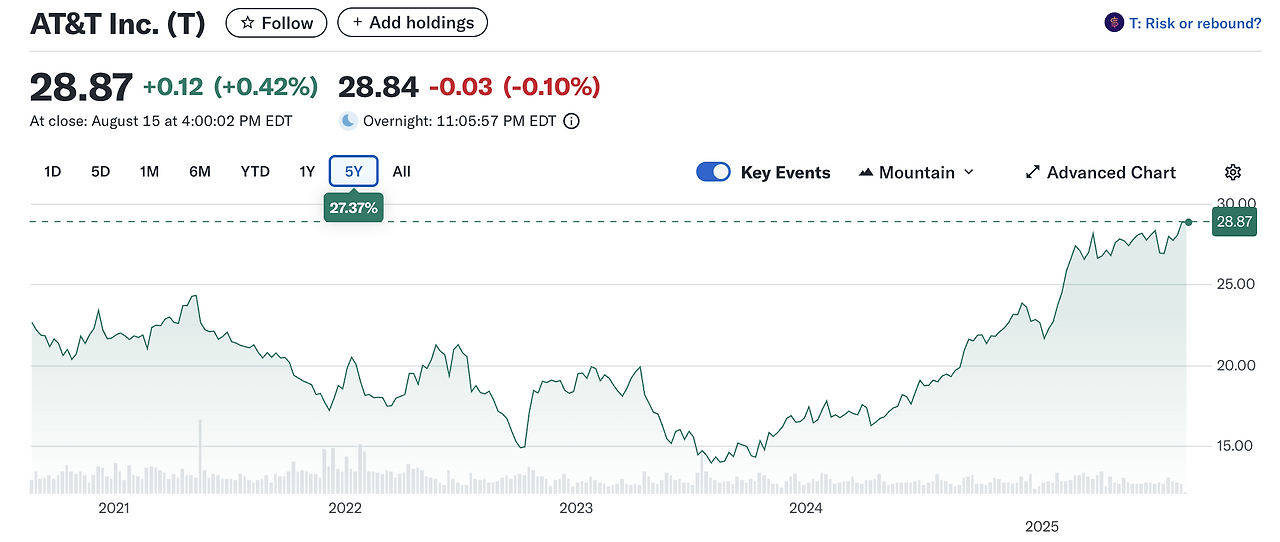The image size is (1280, 542).
Task: Open the T: Risk or rebound? link
Action: (x=1195, y=23)
